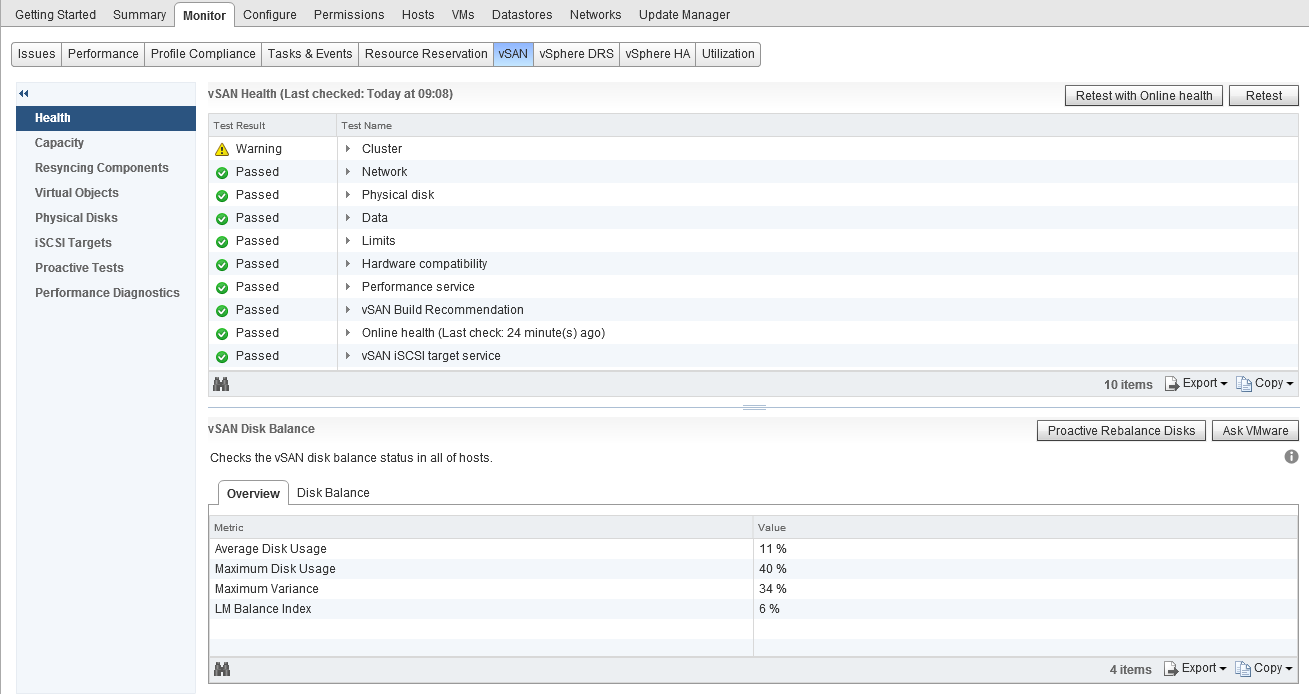Open the Datastores tab
This screenshot has width=1309, height=694.
coord(522,15)
